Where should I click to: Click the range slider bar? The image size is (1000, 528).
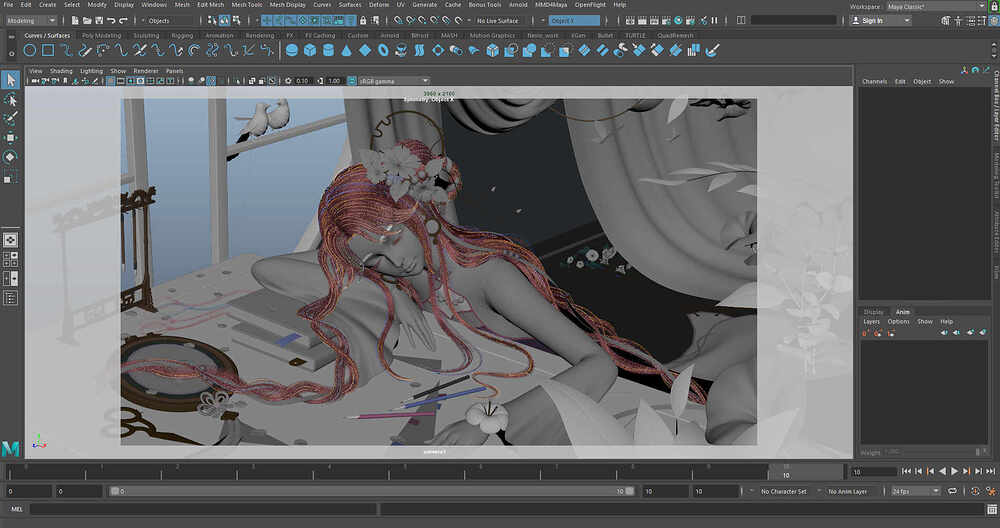(x=372, y=491)
